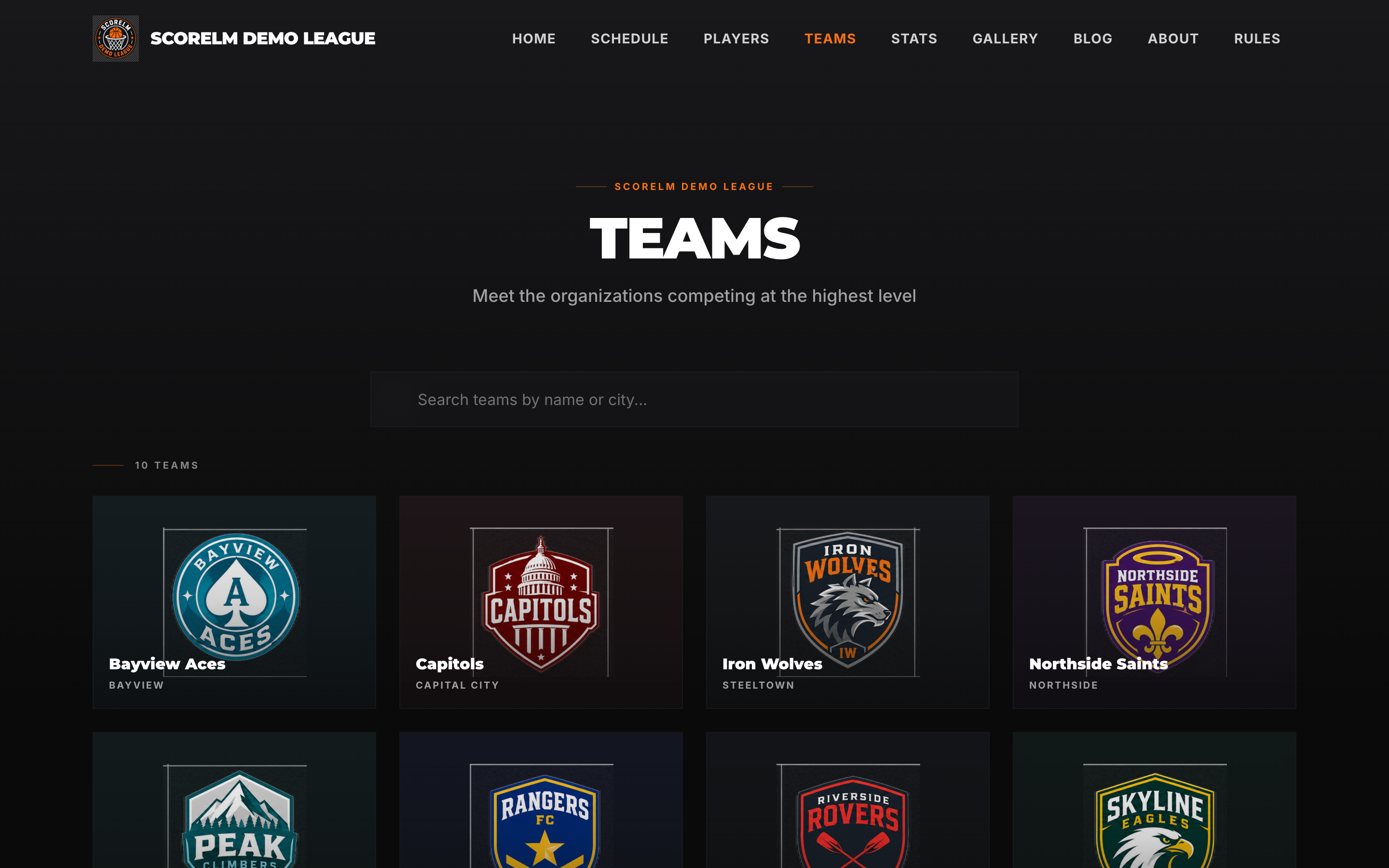The width and height of the screenshot is (1389, 868).
Task: Click the 10 TEAMS count label
Action: pyautogui.click(x=166, y=465)
